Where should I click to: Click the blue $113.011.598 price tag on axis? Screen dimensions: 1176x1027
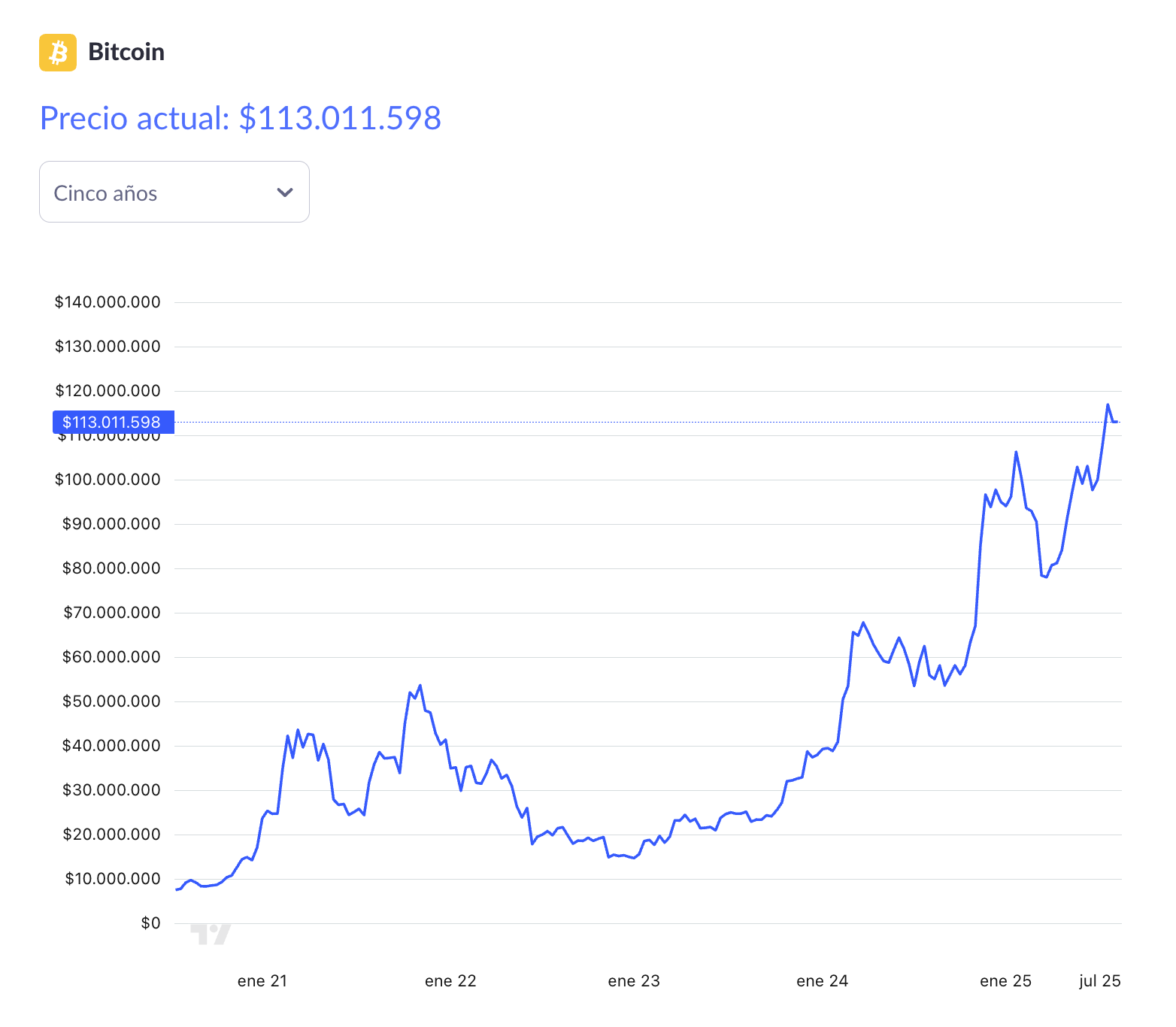point(114,422)
